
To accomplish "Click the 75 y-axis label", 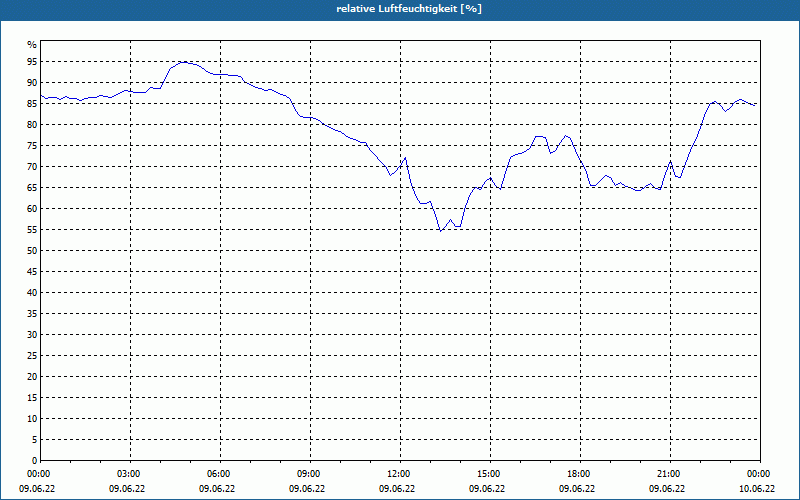I will (x=32, y=145).
